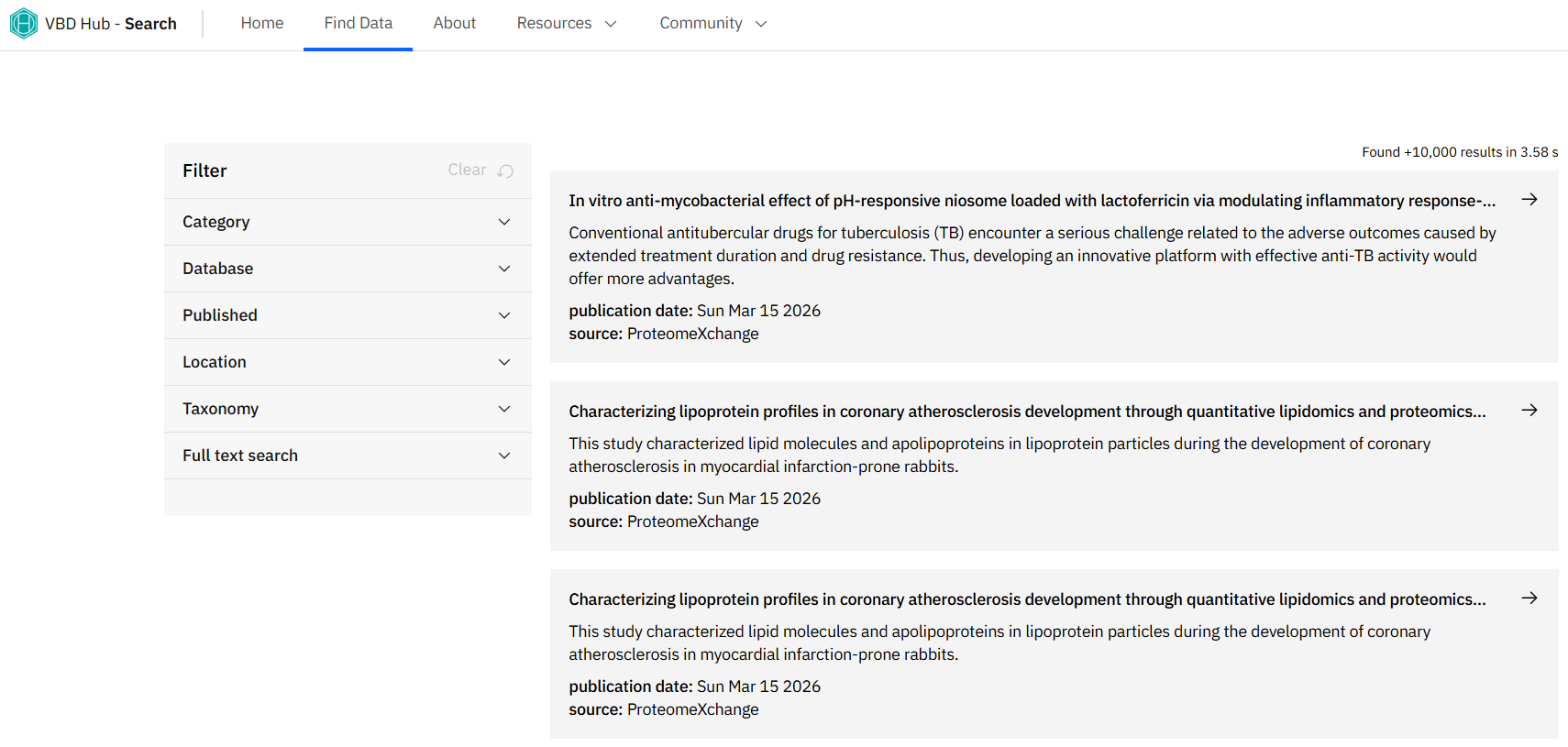
Task: Open the third Characterizing lipoprotein profiles result title
Action: pos(1027,599)
